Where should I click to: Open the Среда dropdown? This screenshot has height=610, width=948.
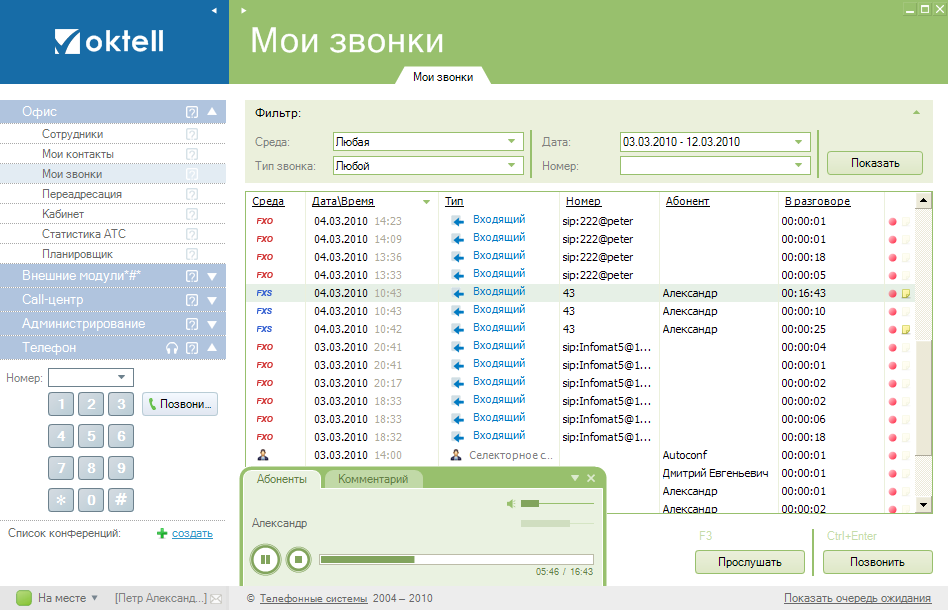513,142
